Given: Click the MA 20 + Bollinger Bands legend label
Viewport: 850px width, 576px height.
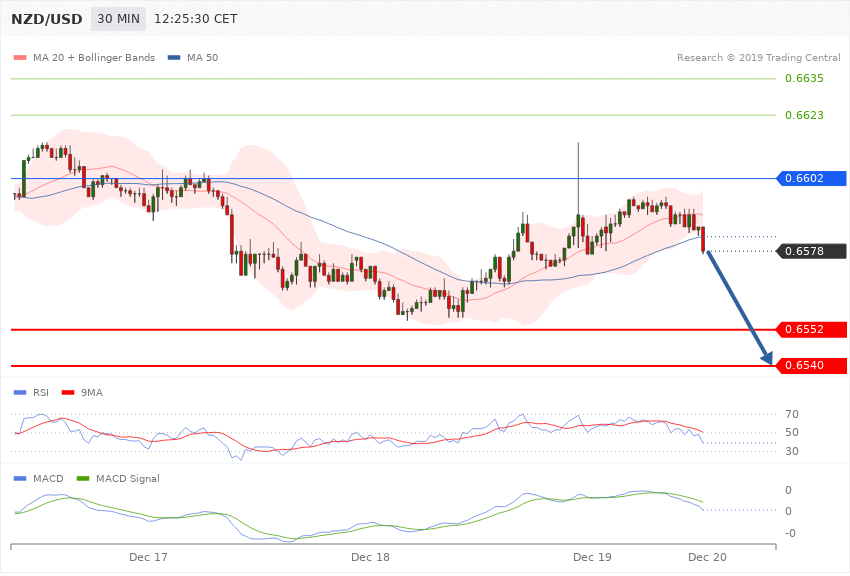Looking at the screenshot, I should click(94, 57).
